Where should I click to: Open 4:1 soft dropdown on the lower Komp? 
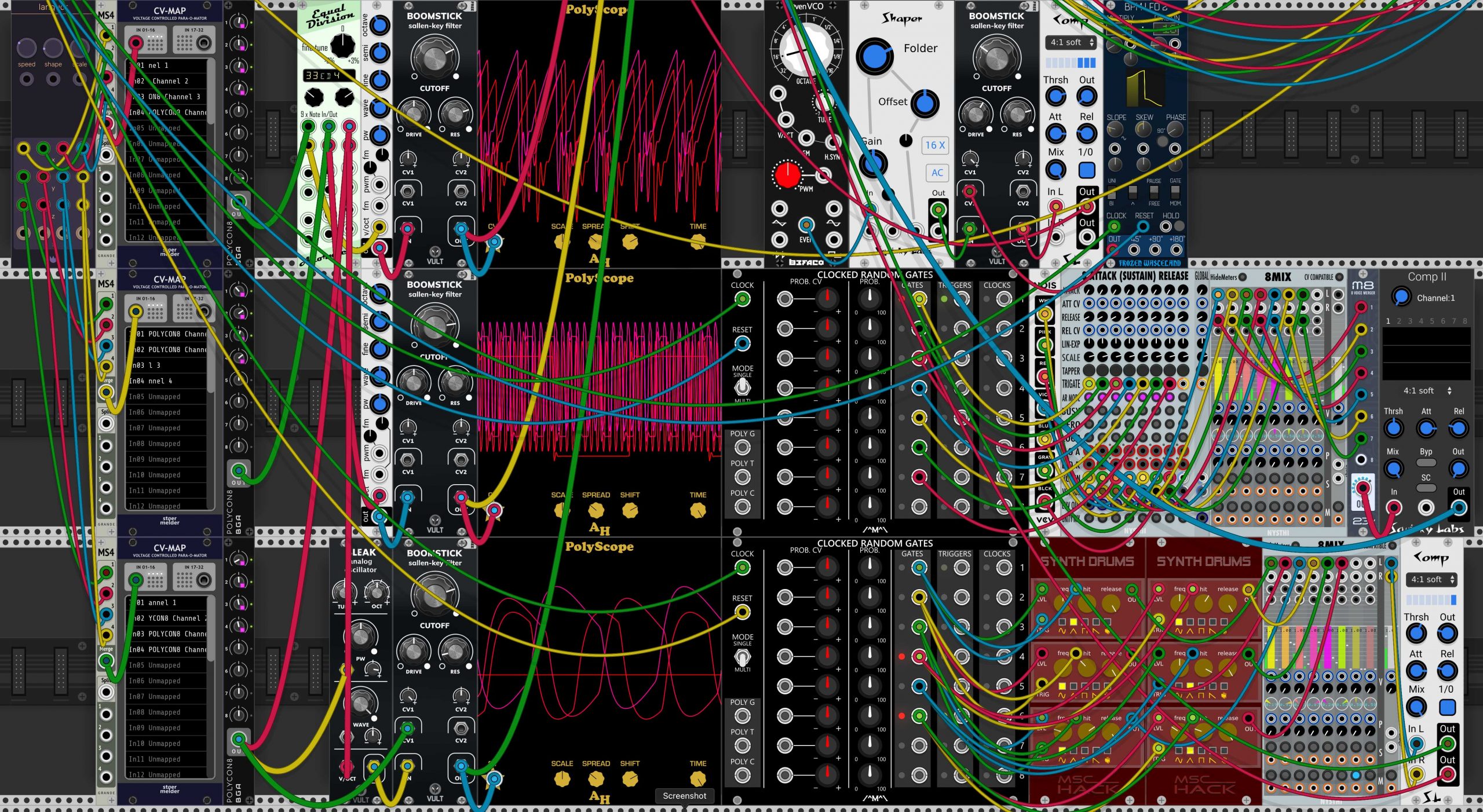coord(1431,580)
